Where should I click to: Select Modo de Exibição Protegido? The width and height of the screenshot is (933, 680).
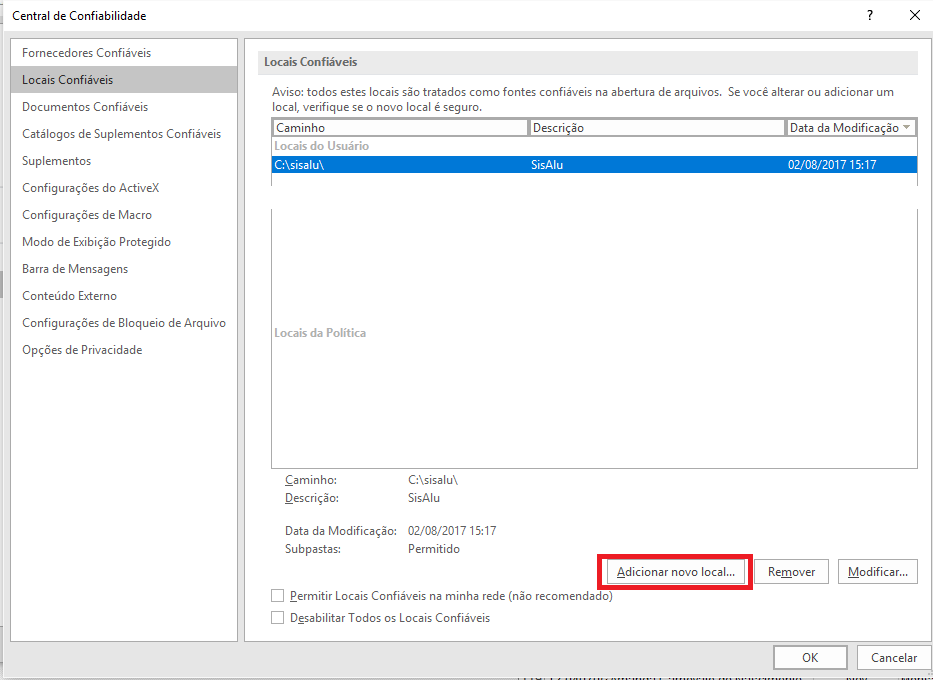124,242
